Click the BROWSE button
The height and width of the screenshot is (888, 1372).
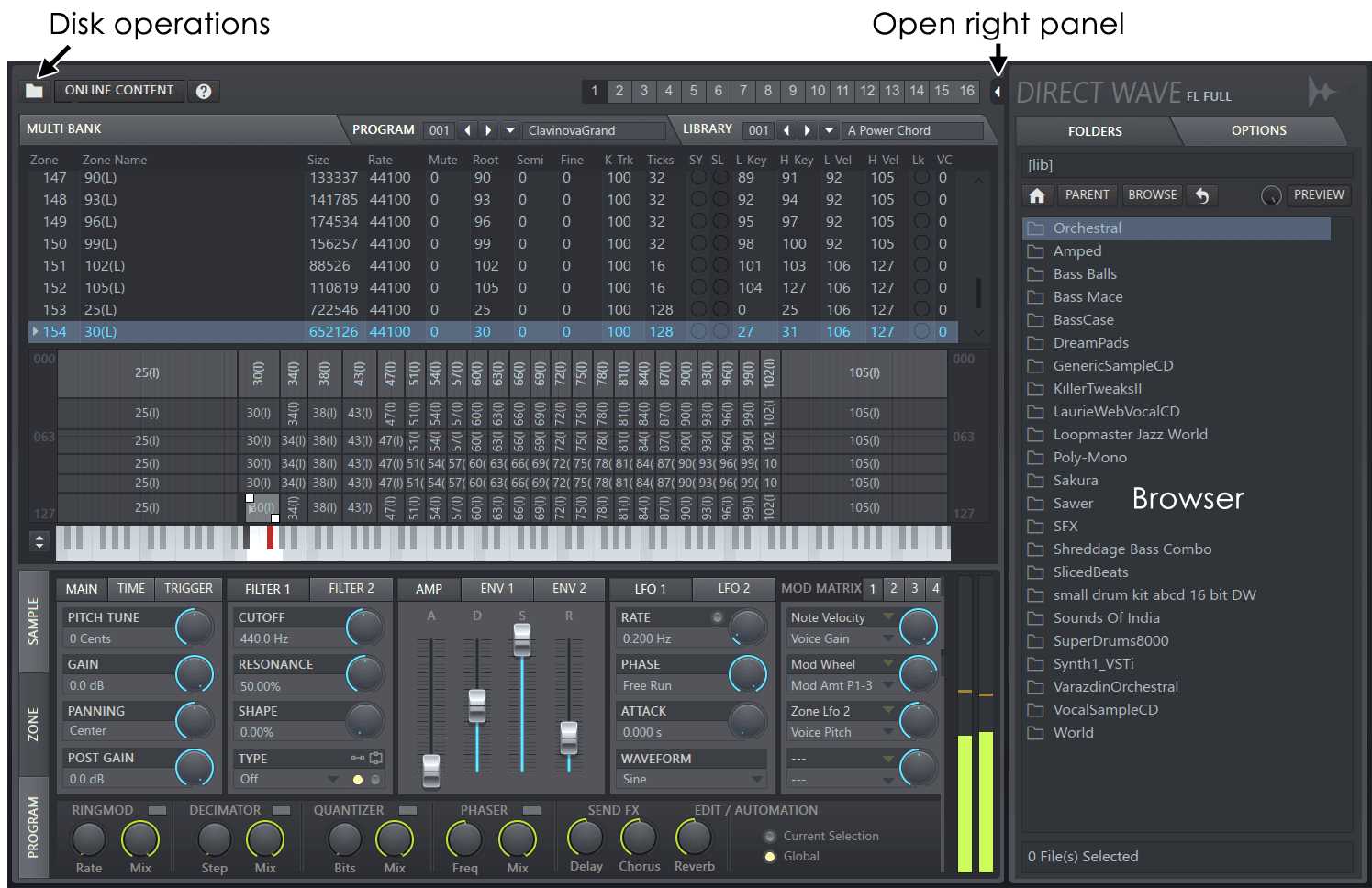coord(1153,195)
